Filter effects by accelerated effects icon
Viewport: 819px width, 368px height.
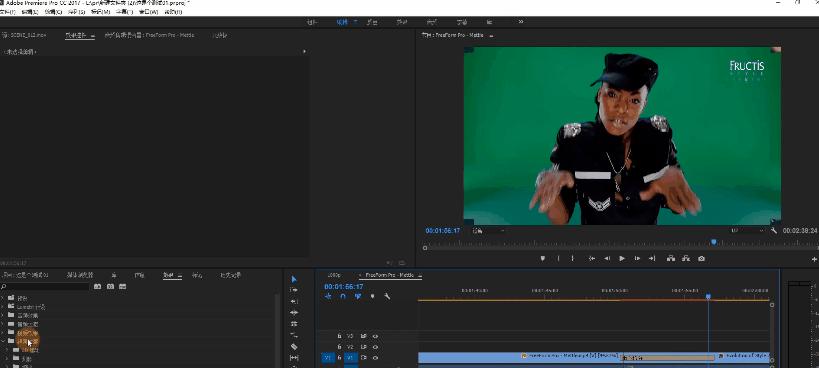point(98,287)
